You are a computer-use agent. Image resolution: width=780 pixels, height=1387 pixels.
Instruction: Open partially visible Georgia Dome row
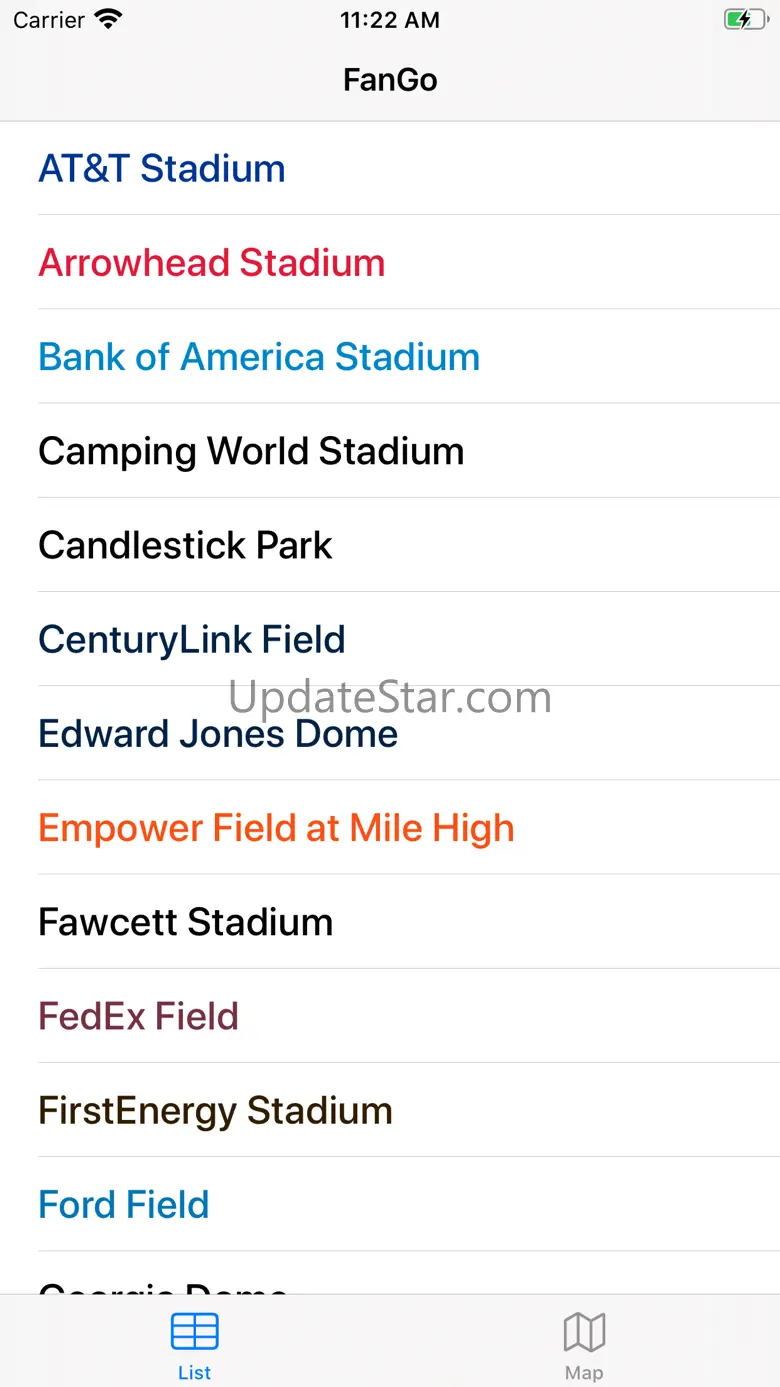390,1272
